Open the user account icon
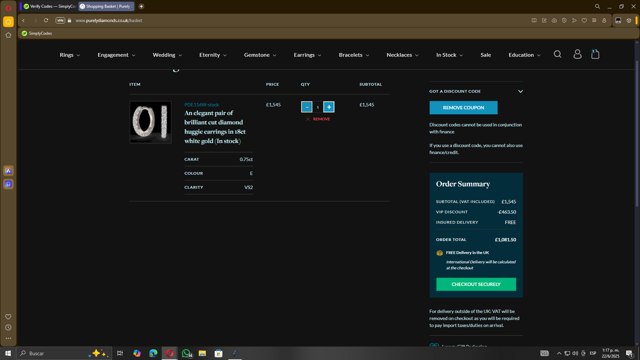Screen dimensions: 640x360 point(577,54)
